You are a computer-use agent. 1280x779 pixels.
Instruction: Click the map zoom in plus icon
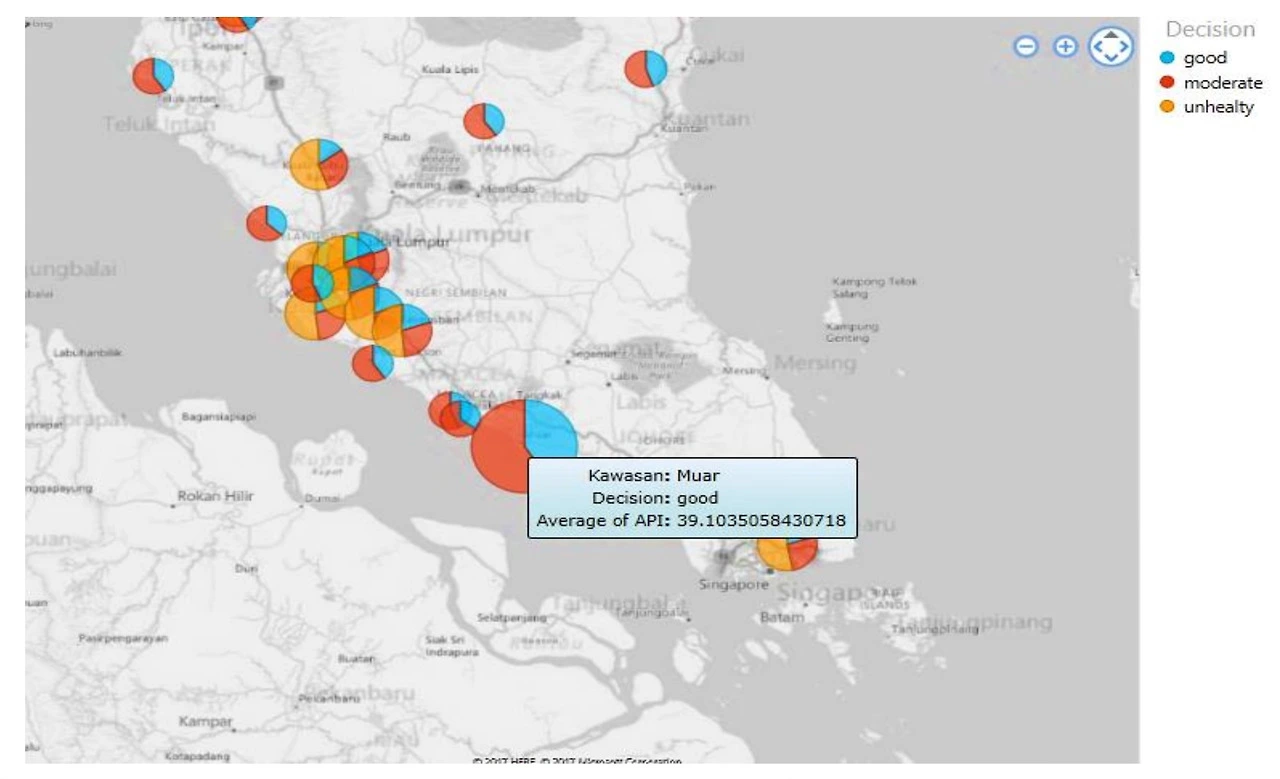pyautogui.click(x=1066, y=46)
